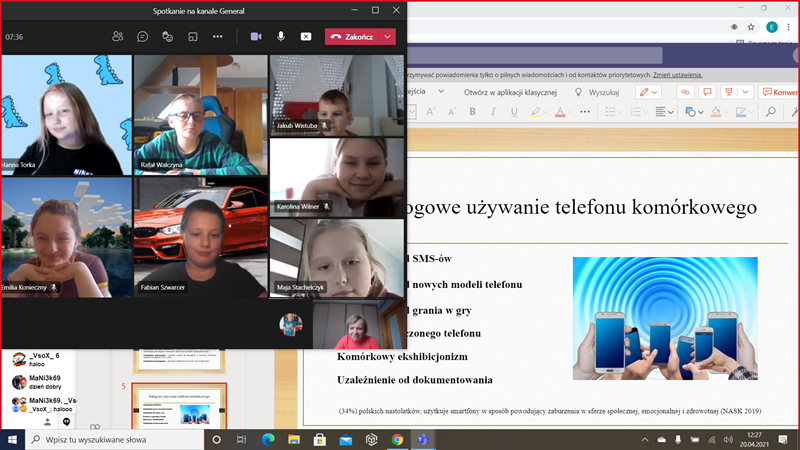End the call with Zakończ button
The width and height of the screenshot is (800, 450).
pyautogui.click(x=351, y=36)
